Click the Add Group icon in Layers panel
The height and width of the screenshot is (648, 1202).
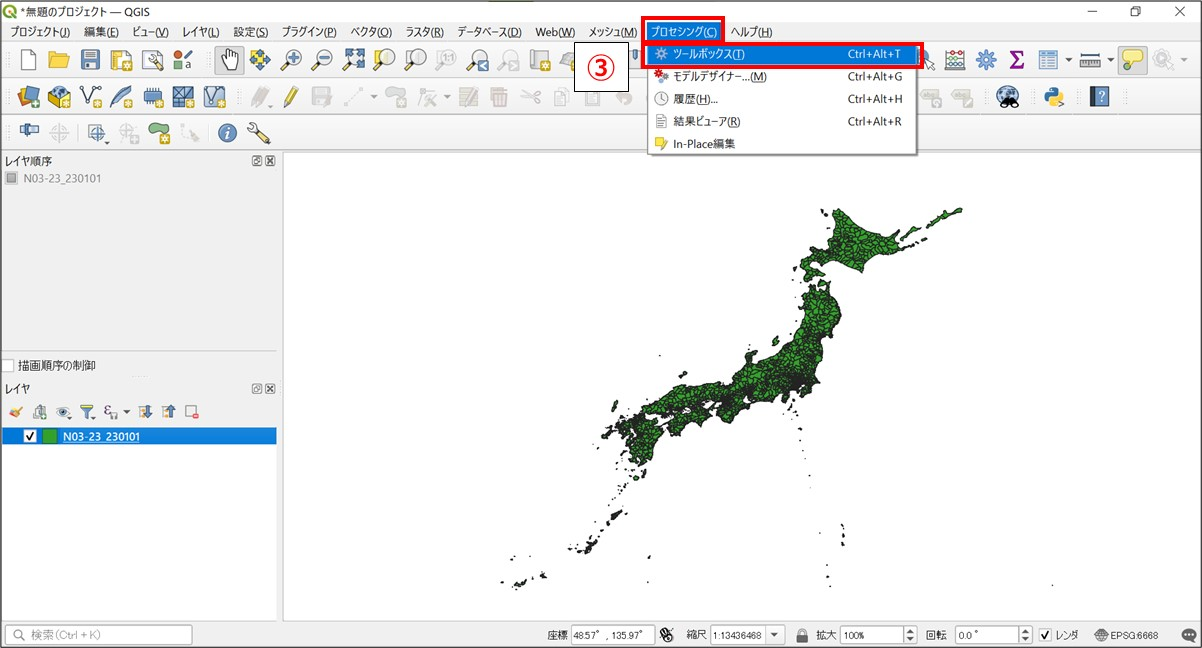[39, 411]
